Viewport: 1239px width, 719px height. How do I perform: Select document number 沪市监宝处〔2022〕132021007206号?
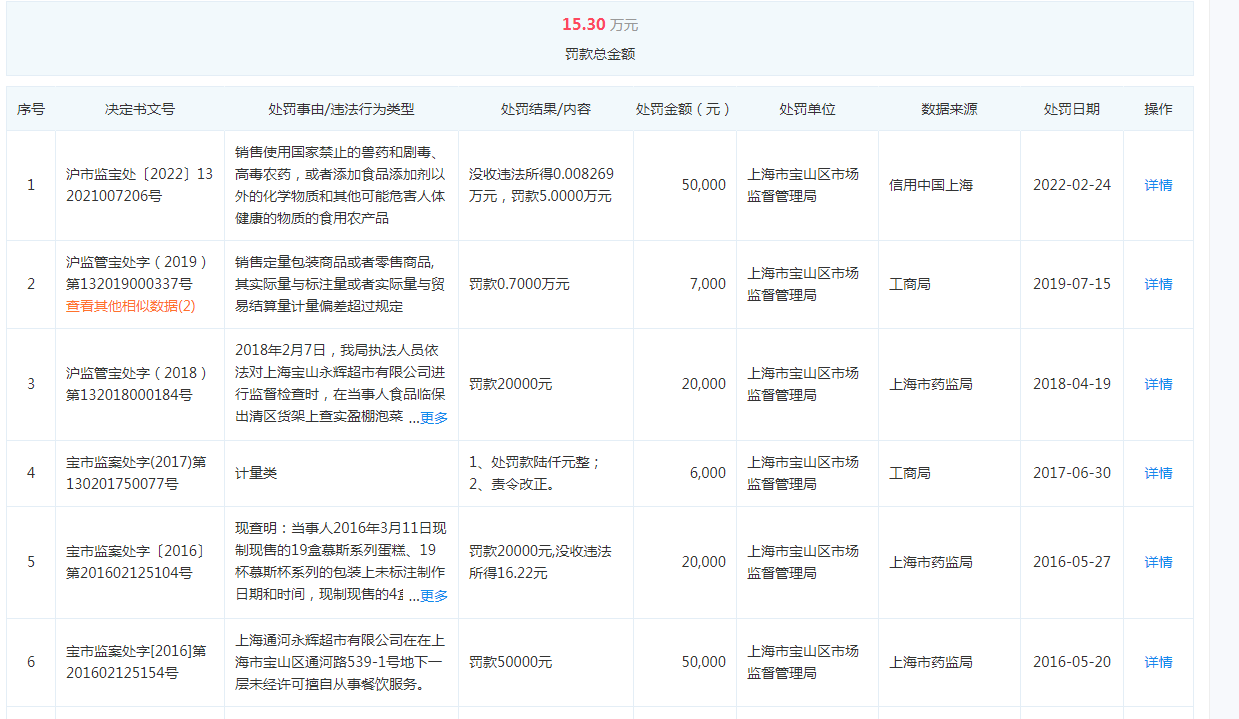pyautogui.click(x=140, y=185)
